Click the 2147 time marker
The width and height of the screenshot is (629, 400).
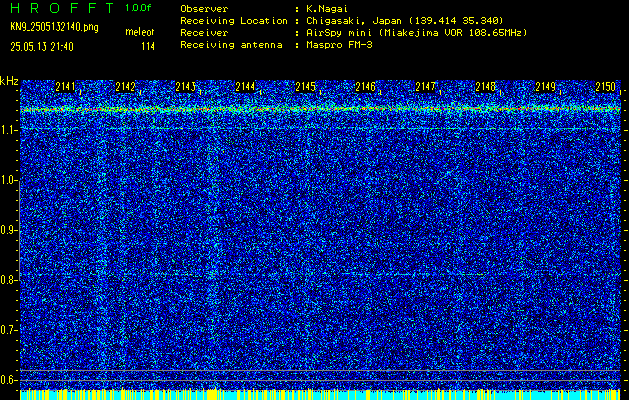[425, 87]
